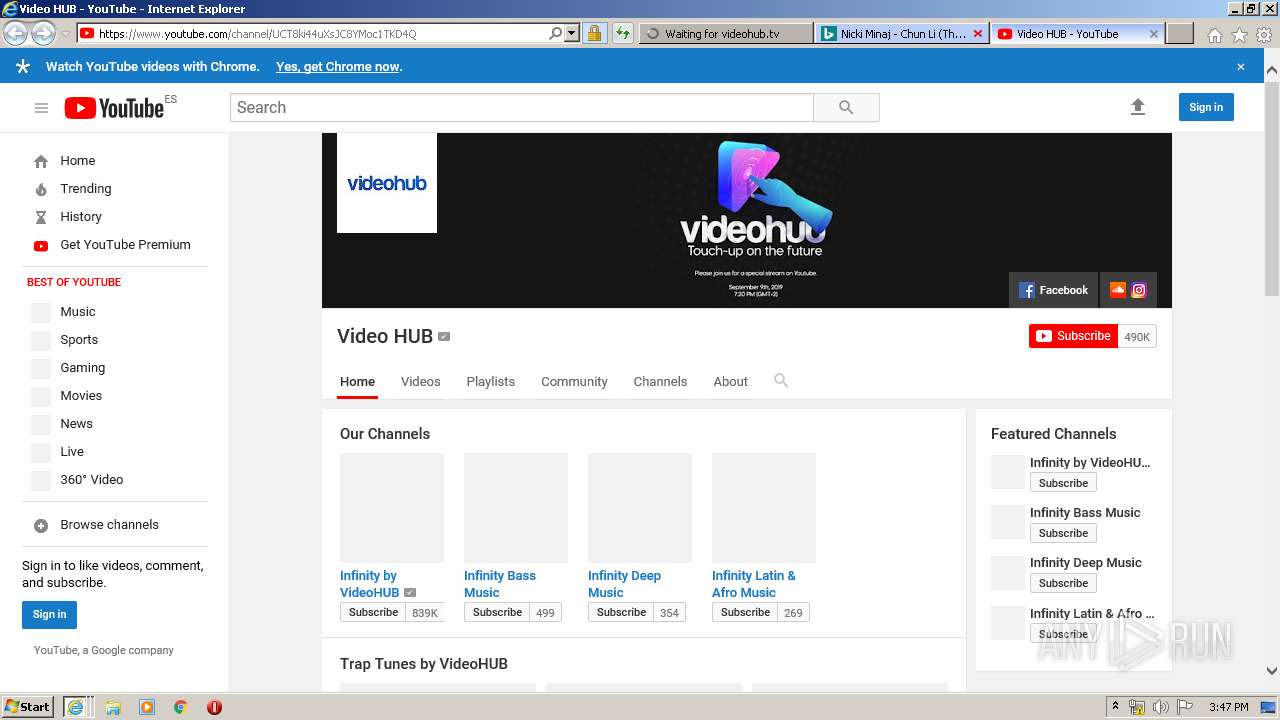
Task: Subscribe to featured Infinity Bass Music
Action: [1063, 533]
